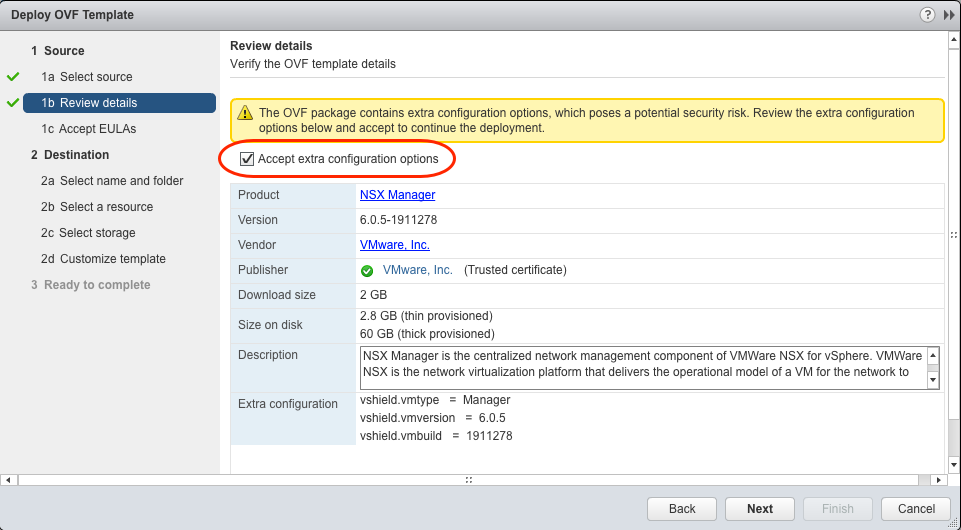Follow the VMware, Inc. vendor link
The height and width of the screenshot is (530, 961).
click(x=394, y=245)
